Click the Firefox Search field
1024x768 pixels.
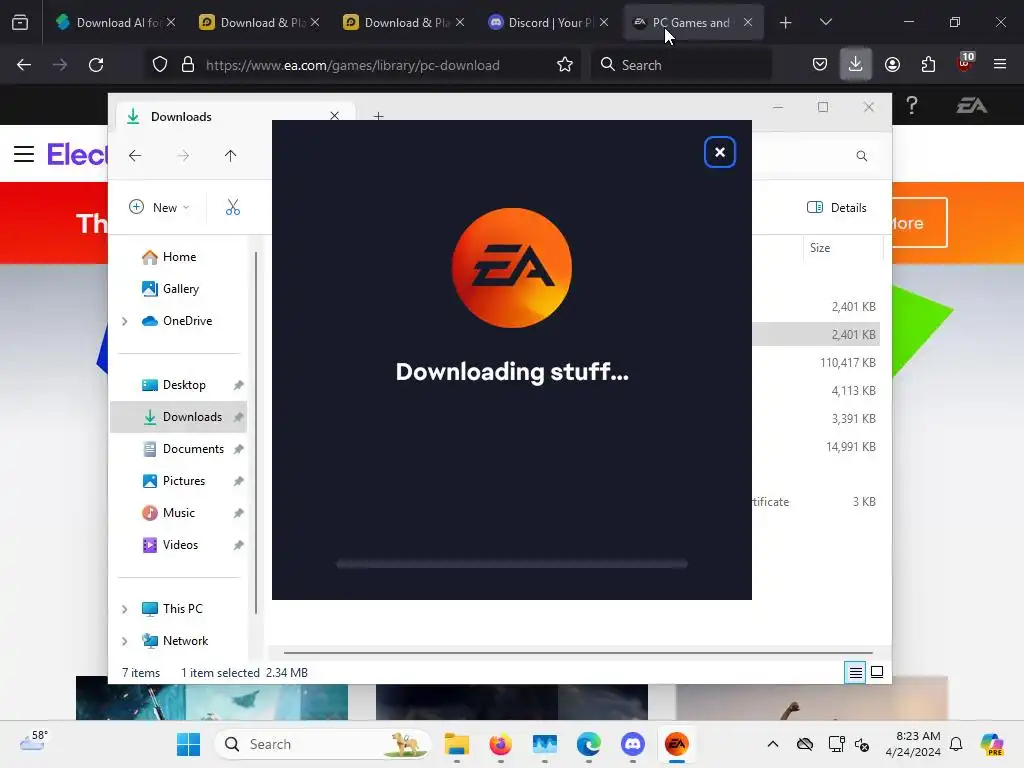(681, 65)
